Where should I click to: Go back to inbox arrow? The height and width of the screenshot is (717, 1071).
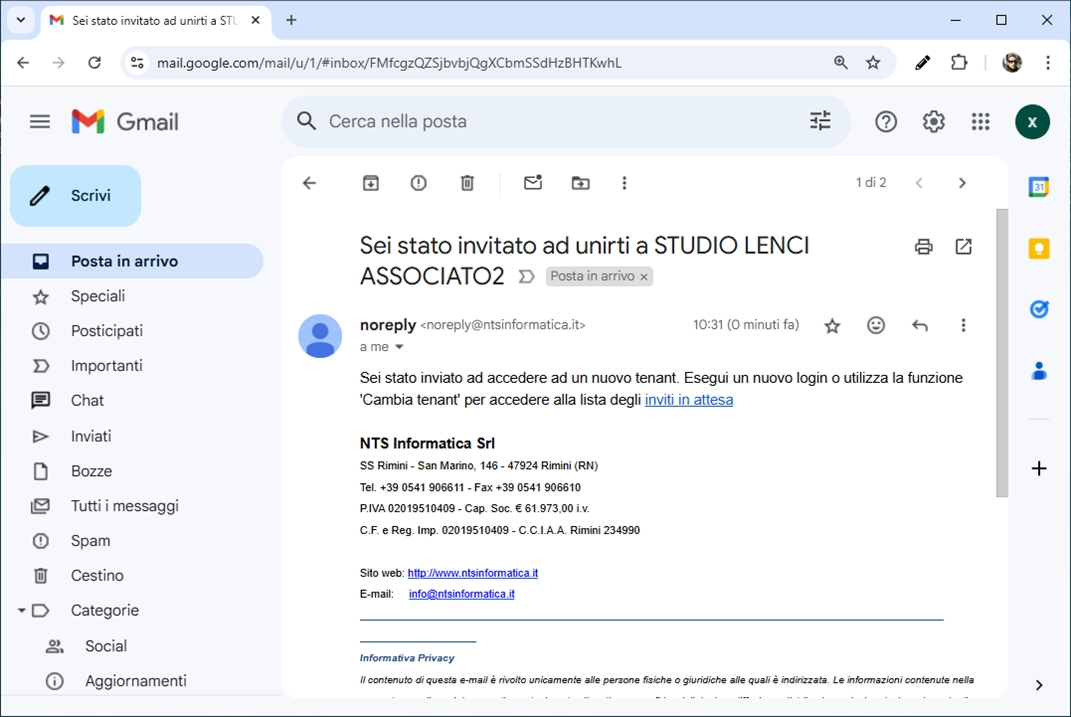(309, 183)
